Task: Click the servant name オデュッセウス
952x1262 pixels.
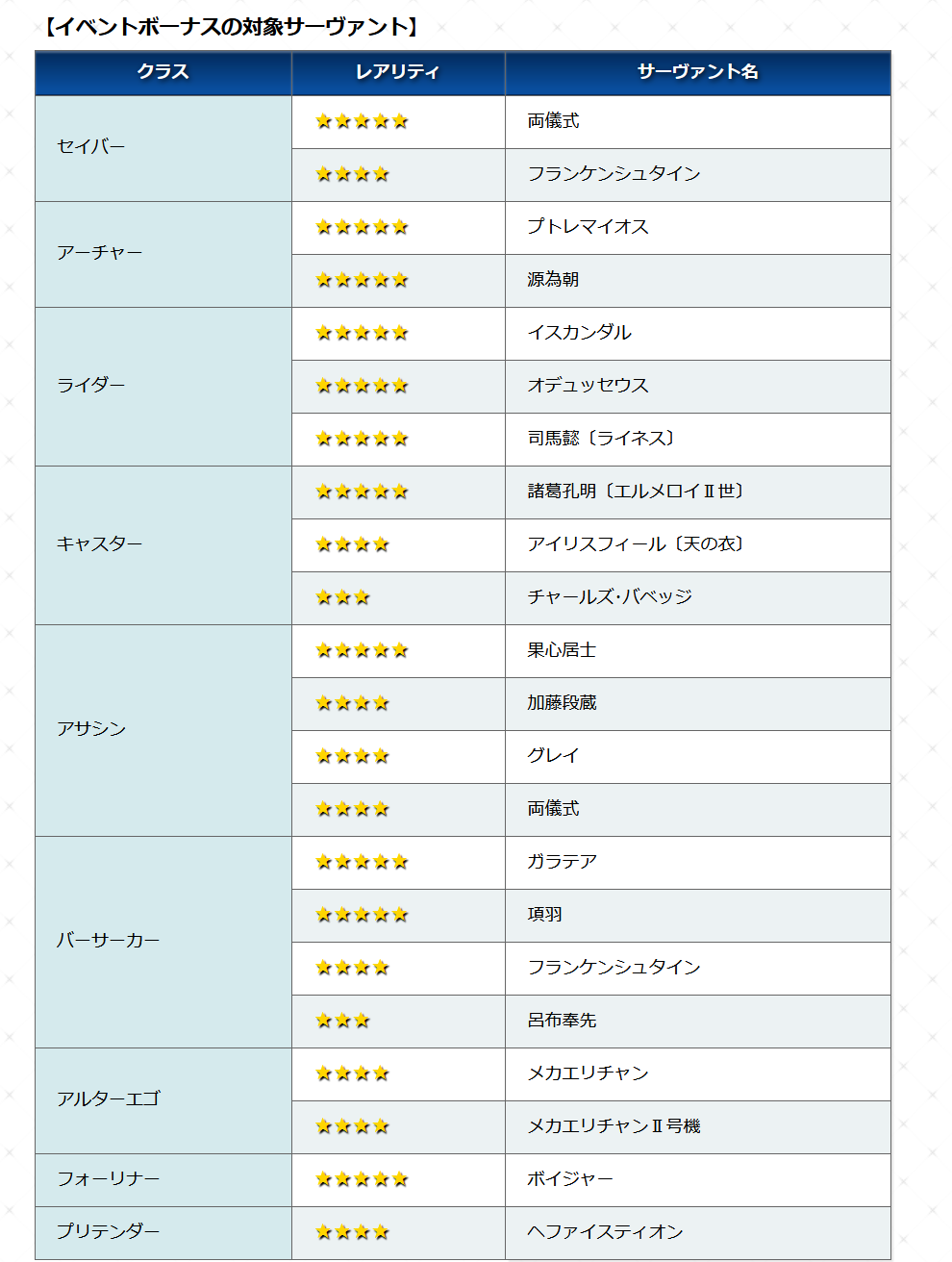Action: [x=588, y=385]
